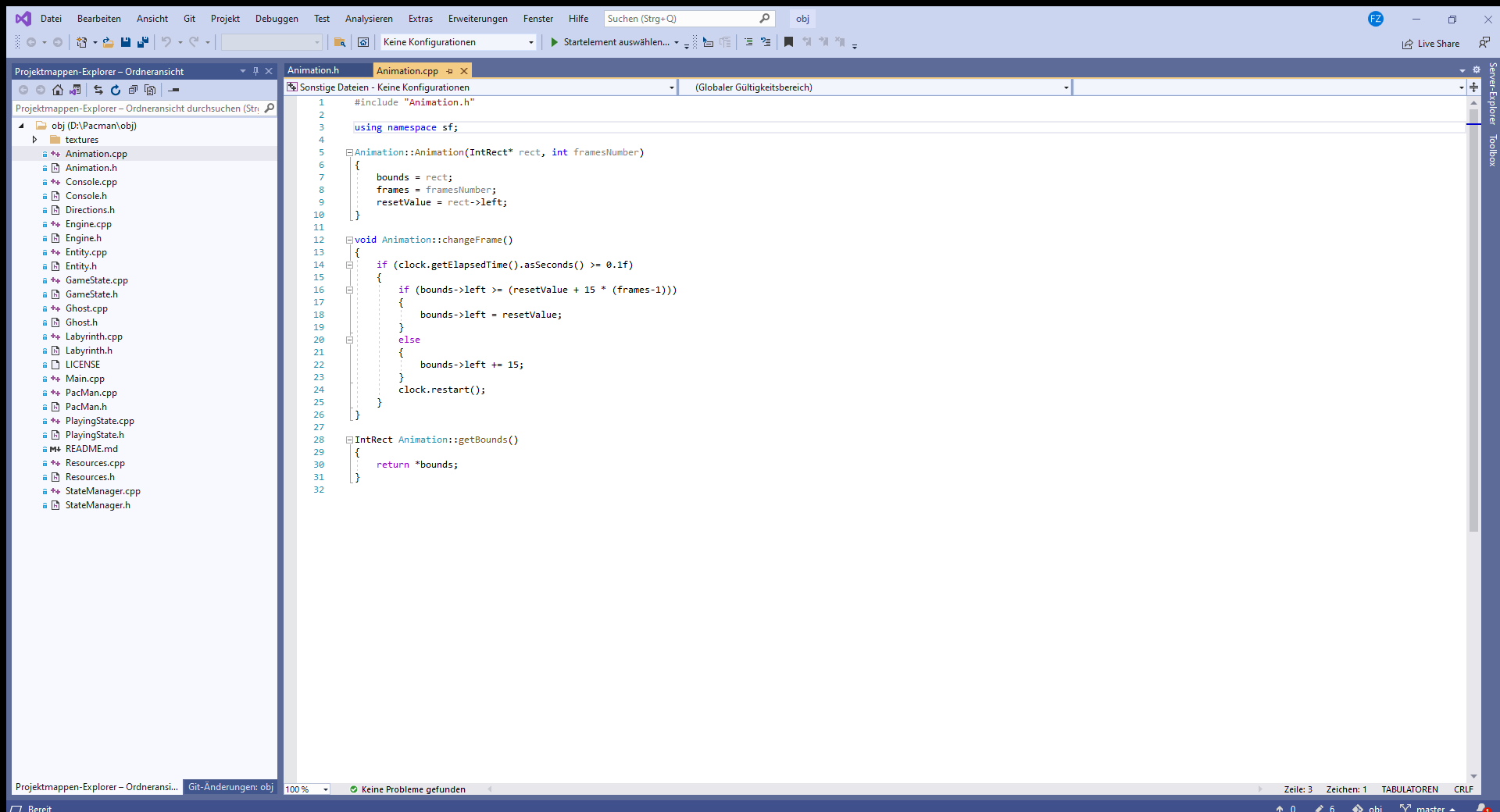Image resolution: width=1500 pixels, height=812 pixels.
Task: Start a Live Share session
Action: point(1431,43)
